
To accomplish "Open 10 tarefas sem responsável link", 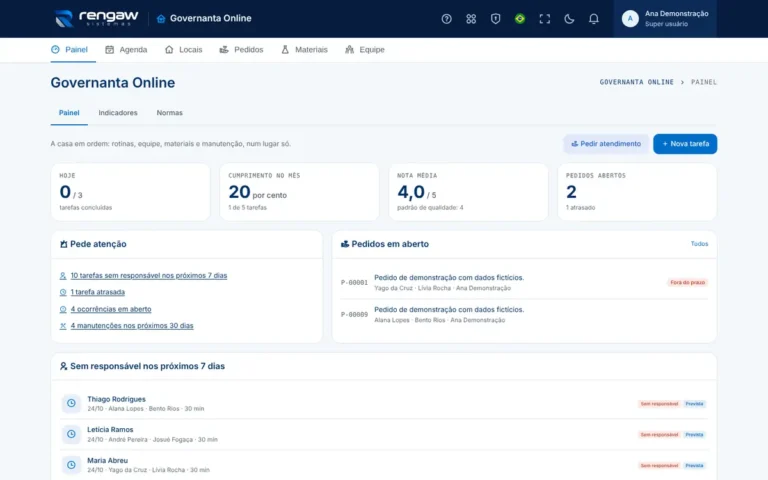I will pyautogui.click(x=149, y=275).
